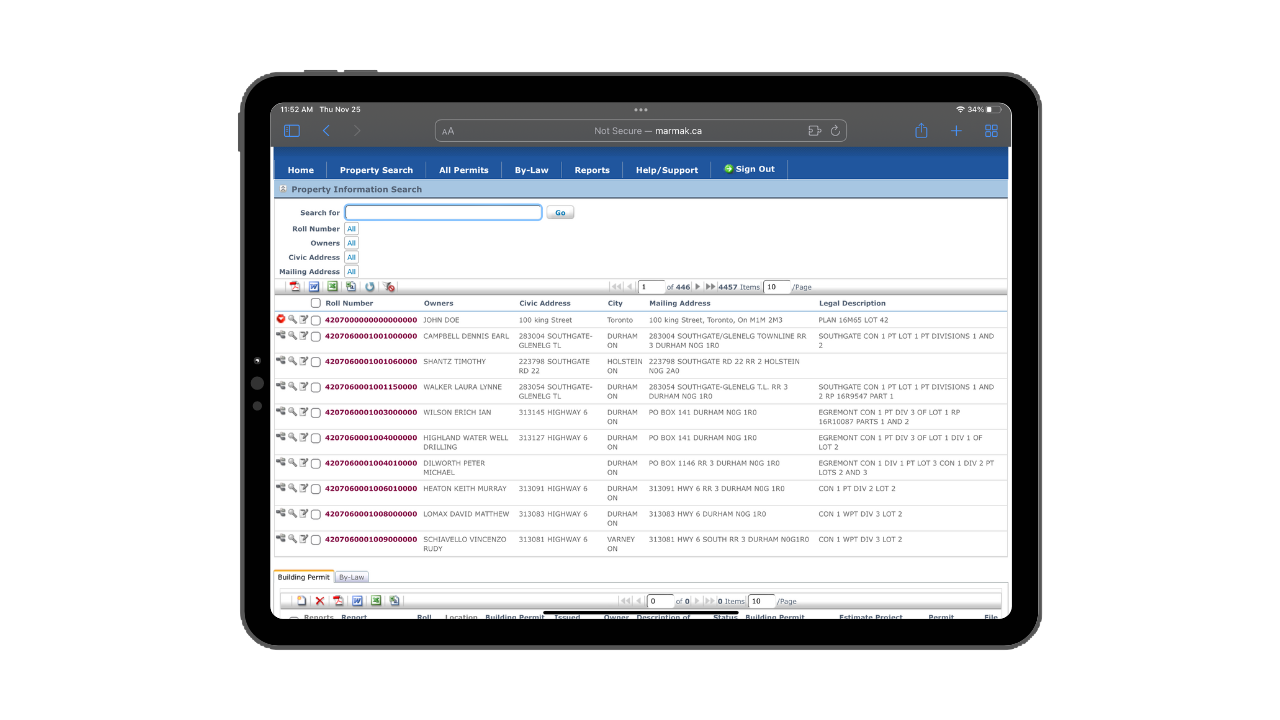Tree icon on HIGHLAND WATER WELL DRILLING row

(281, 437)
